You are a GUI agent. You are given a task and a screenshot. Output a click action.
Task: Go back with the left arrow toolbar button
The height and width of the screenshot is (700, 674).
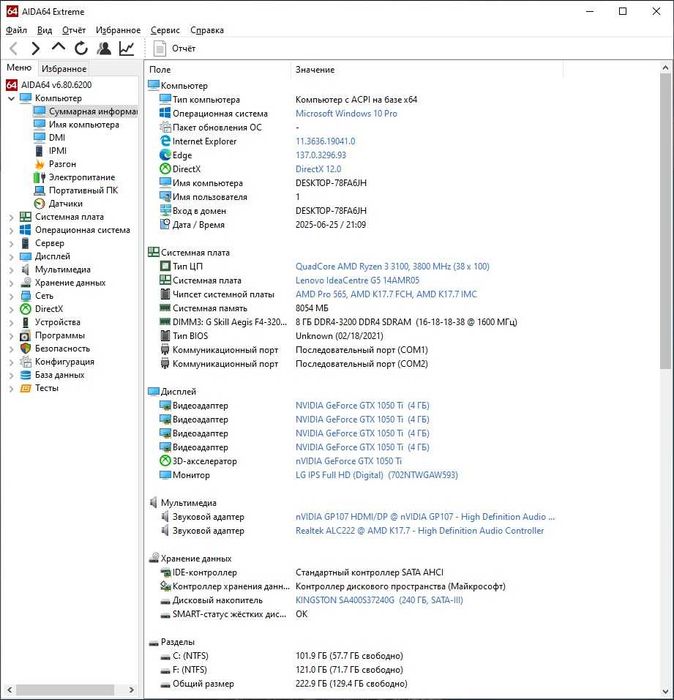click(x=13, y=48)
